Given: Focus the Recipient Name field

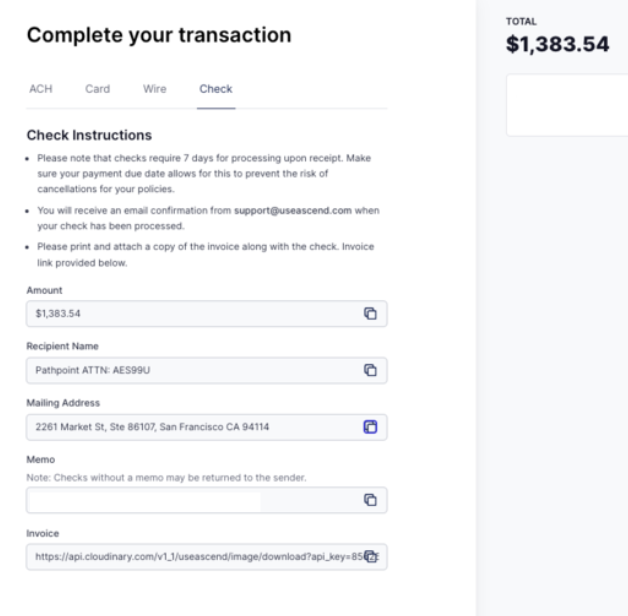Looking at the screenshot, I should [190, 371].
